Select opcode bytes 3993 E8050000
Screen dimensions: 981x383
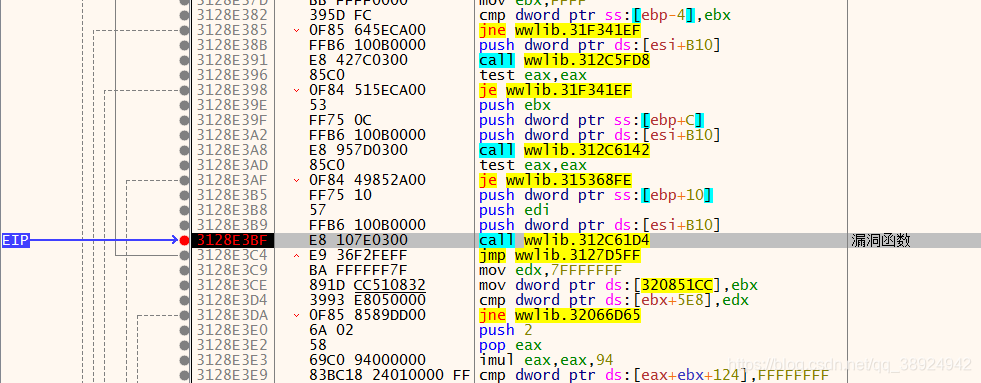(367, 300)
